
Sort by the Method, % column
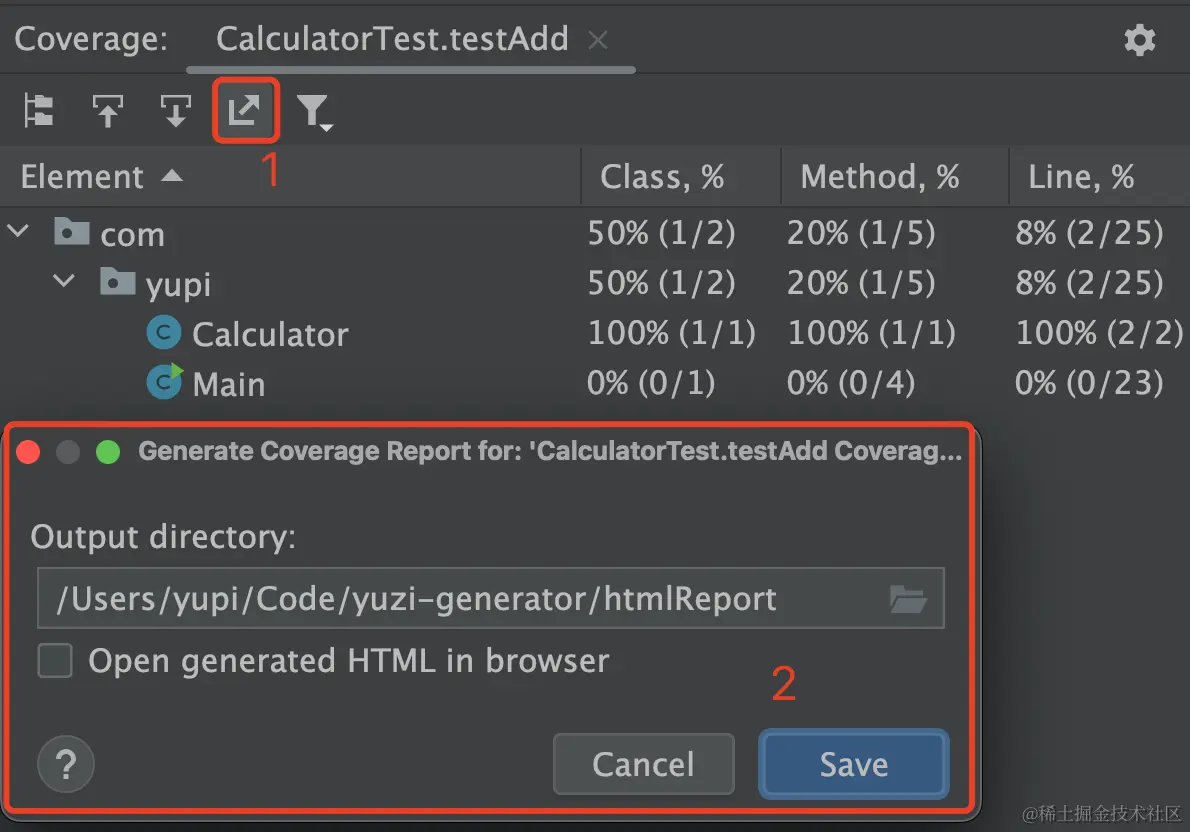point(880,177)
